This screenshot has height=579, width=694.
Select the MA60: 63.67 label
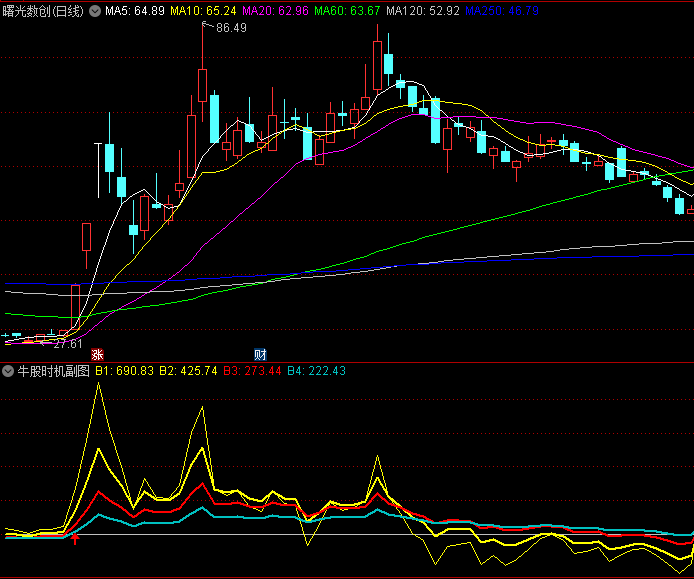coord(347,11)
